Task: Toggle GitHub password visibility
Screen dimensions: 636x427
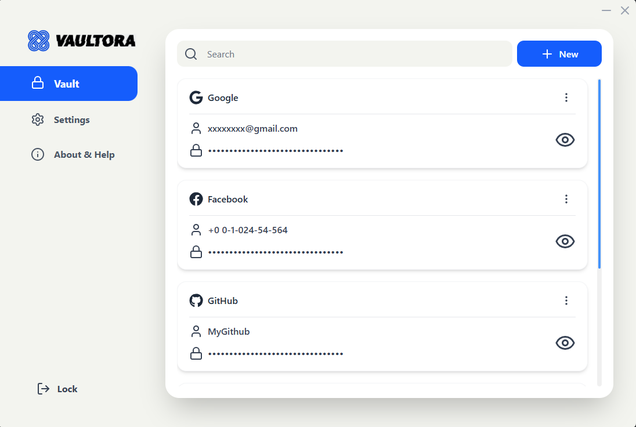Action: pyautogui.click(x=565, y=343)
